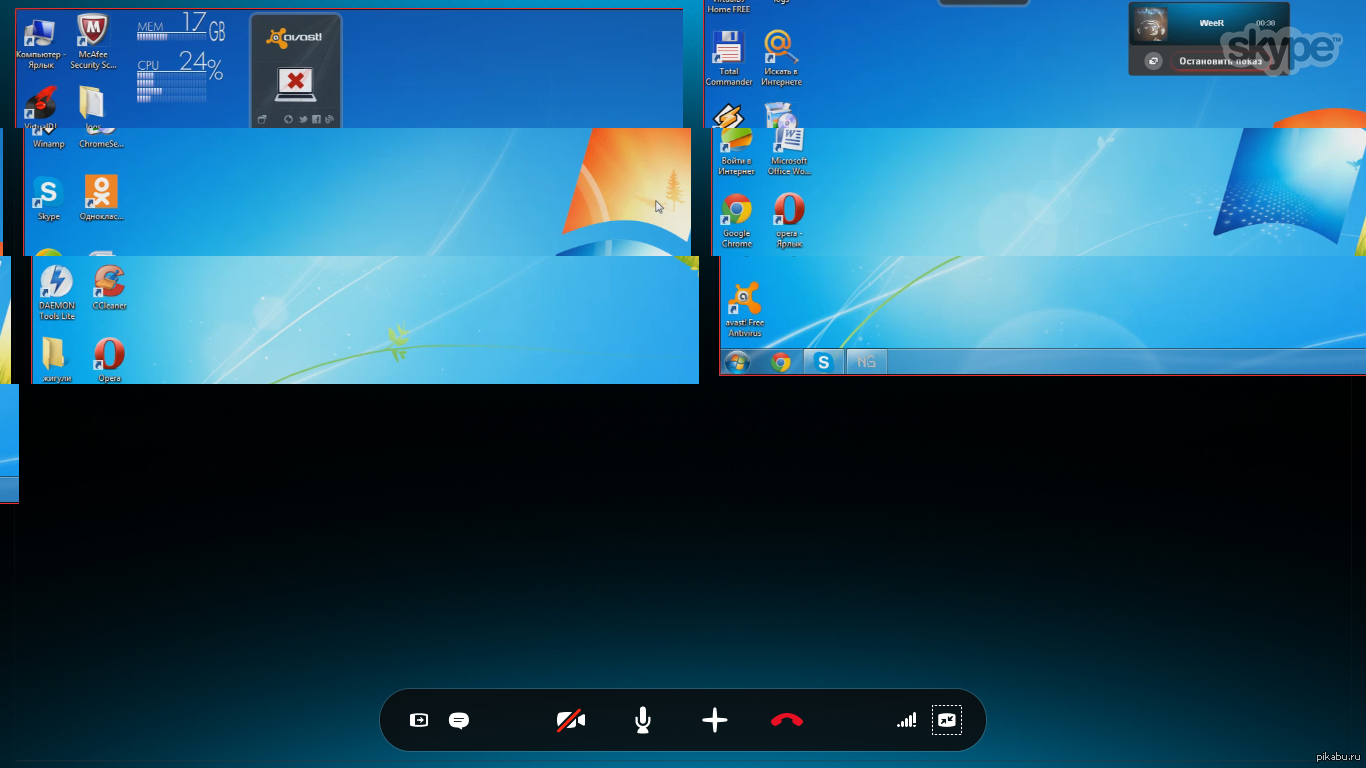Click the avast! gadget red X laptop
The image size is (1366, 768).
click(x=295, y=84)
